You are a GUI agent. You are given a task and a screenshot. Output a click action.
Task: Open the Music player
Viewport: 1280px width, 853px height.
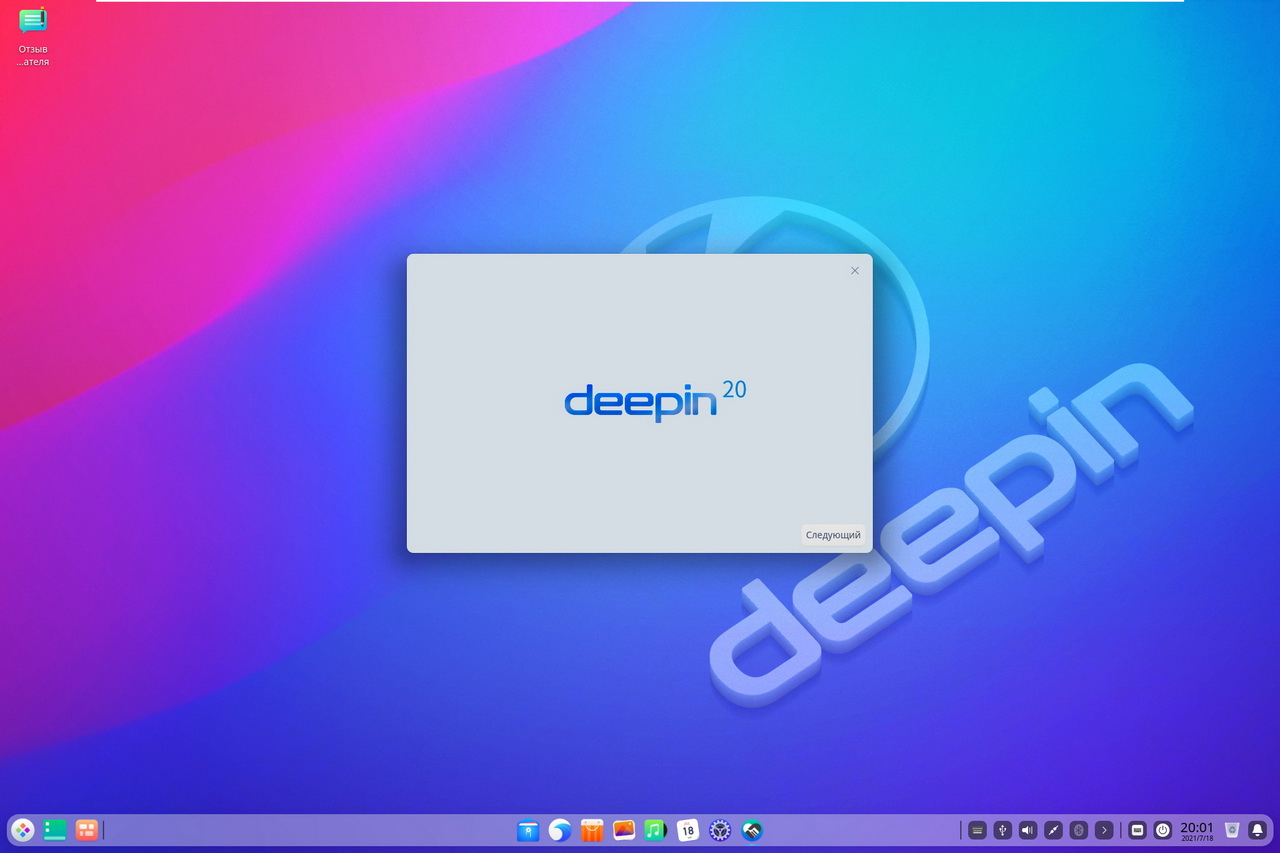[x=656, y=830]
